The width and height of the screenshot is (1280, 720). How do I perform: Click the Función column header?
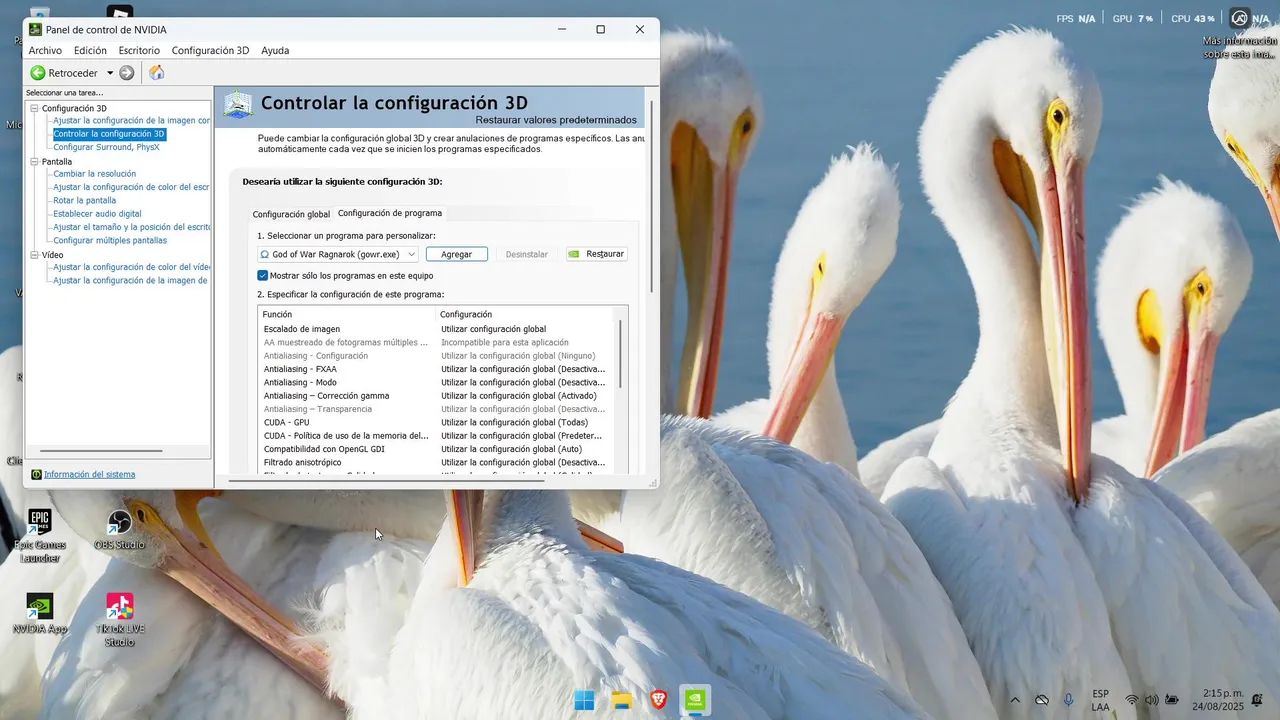348,314
